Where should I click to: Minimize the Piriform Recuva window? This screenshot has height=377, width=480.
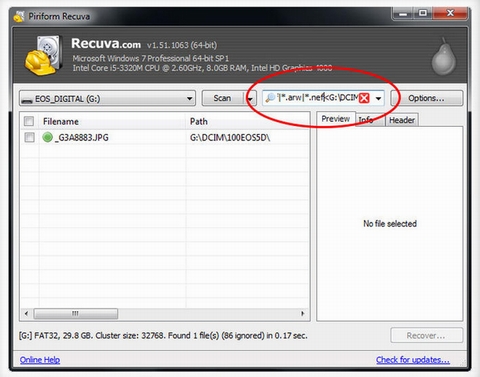403,14
